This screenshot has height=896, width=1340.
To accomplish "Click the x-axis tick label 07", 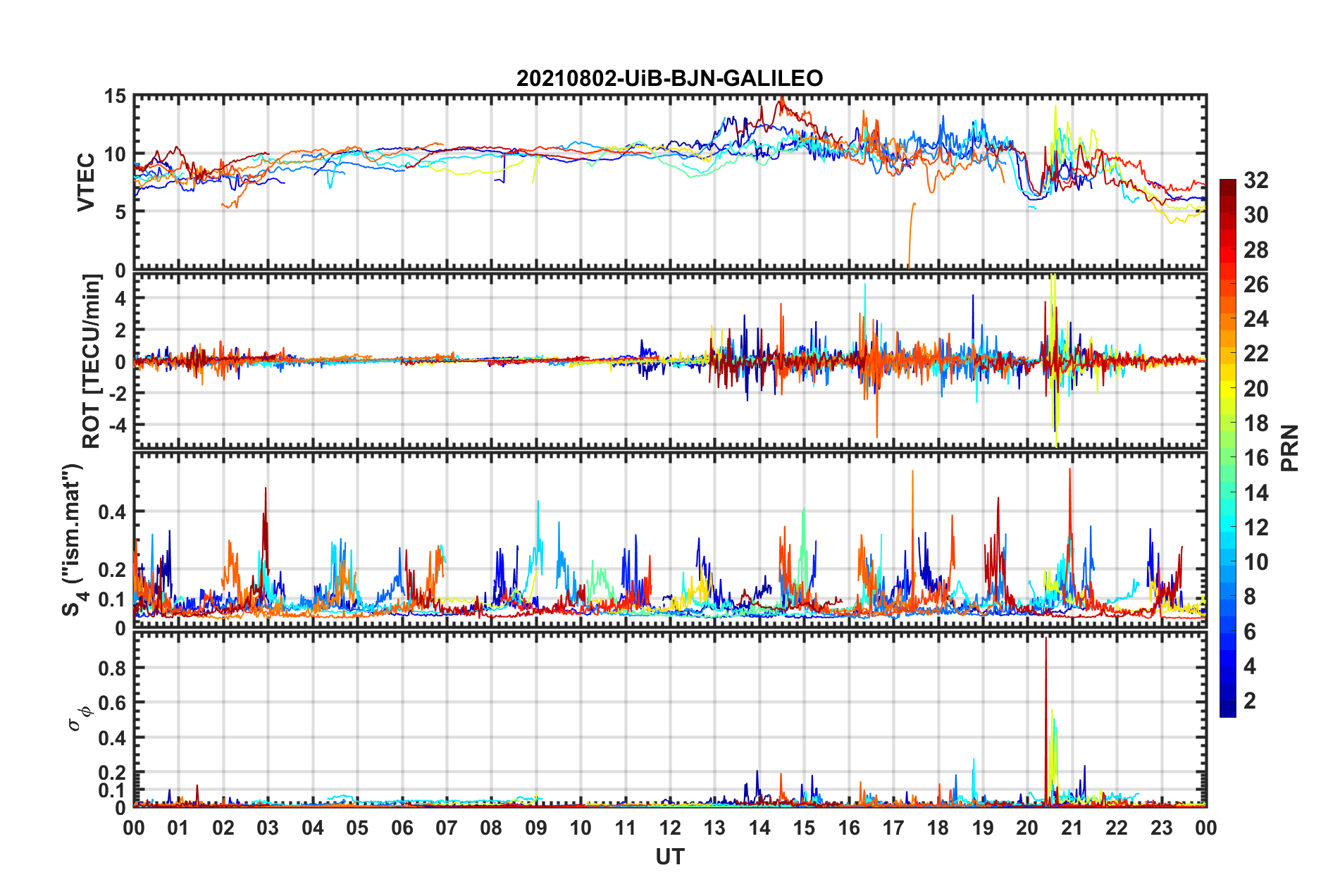I will pyautogui.click(x=447, y=828).
